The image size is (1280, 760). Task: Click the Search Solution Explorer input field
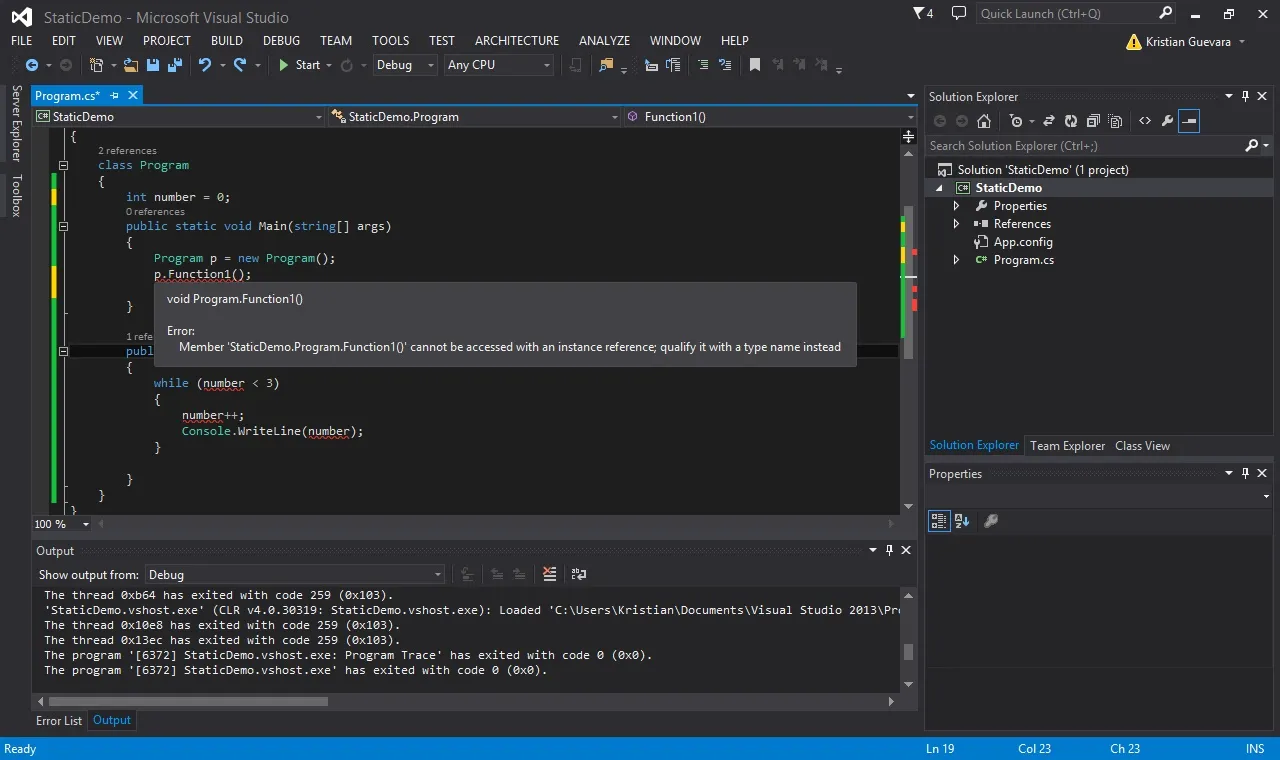click(x=1084, y=146)
